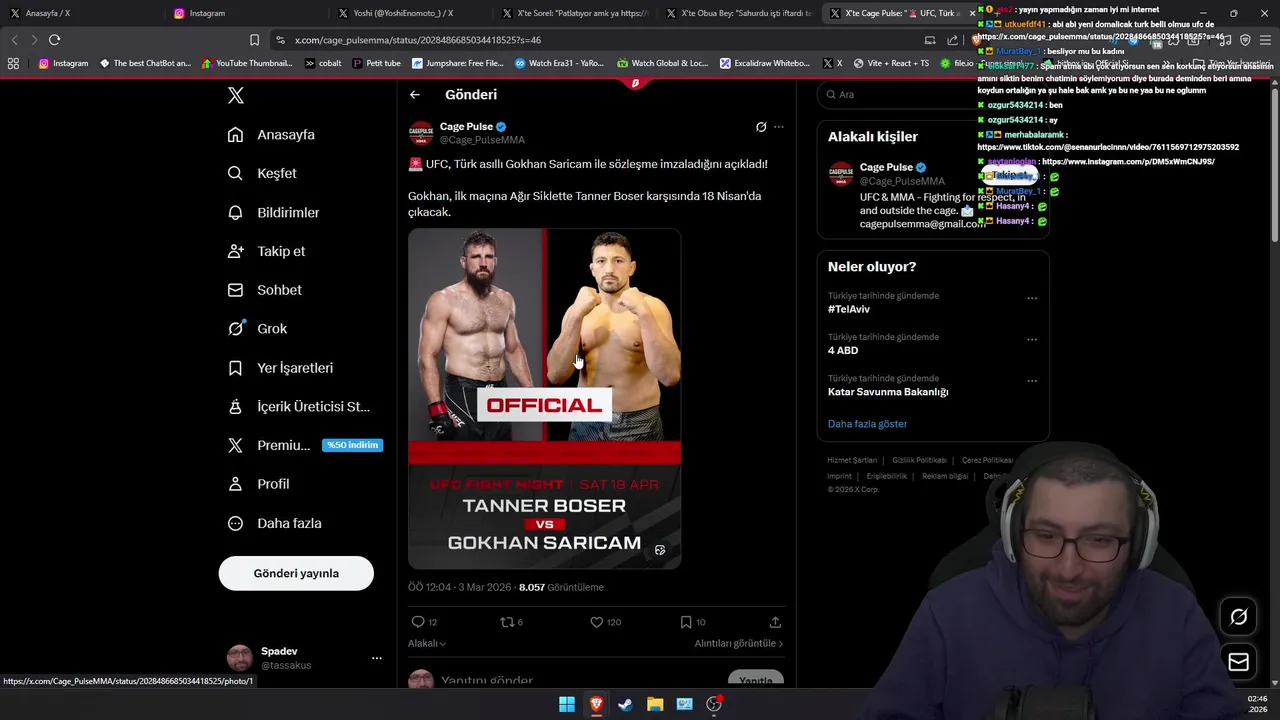
Task: Open Cage Pulse under Alakalı kişiler
Action: (886, 167)
